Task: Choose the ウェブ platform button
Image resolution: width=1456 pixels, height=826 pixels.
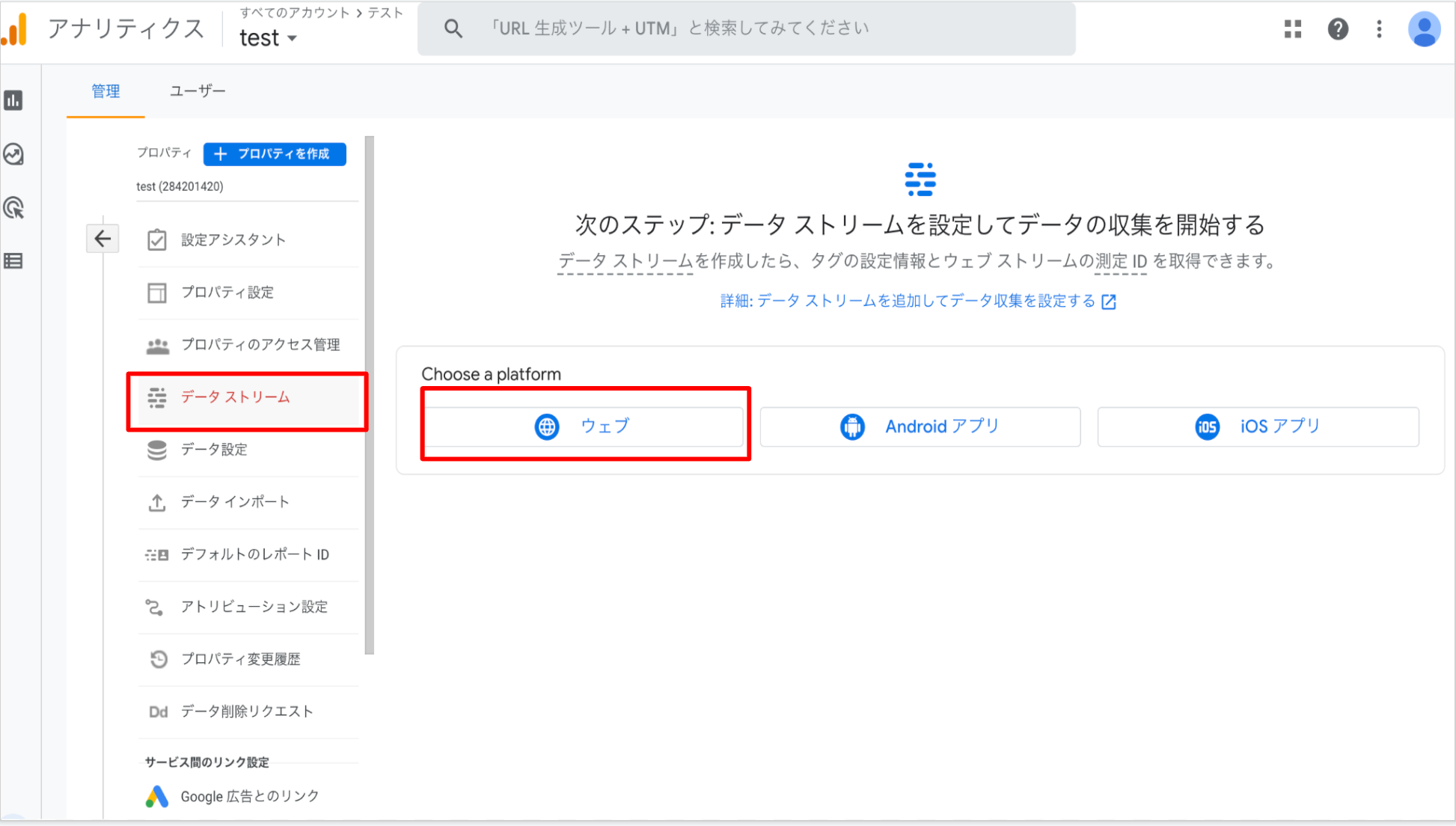Action: (584, 426)
